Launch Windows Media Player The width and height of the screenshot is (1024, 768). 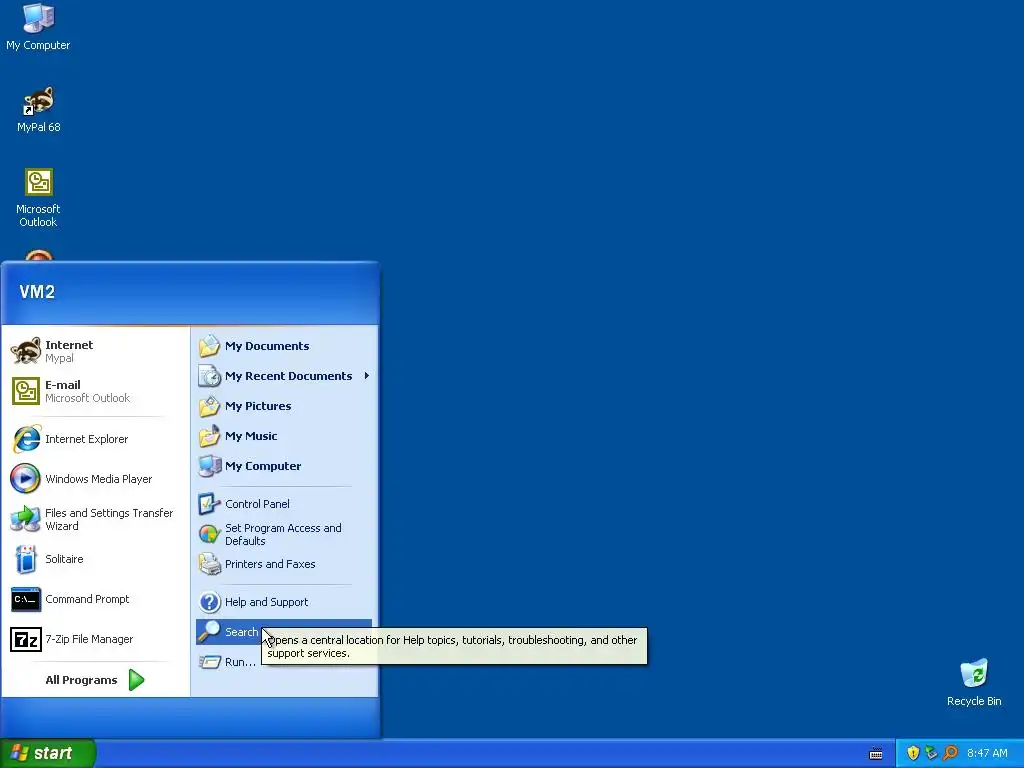tap(95, 479)
